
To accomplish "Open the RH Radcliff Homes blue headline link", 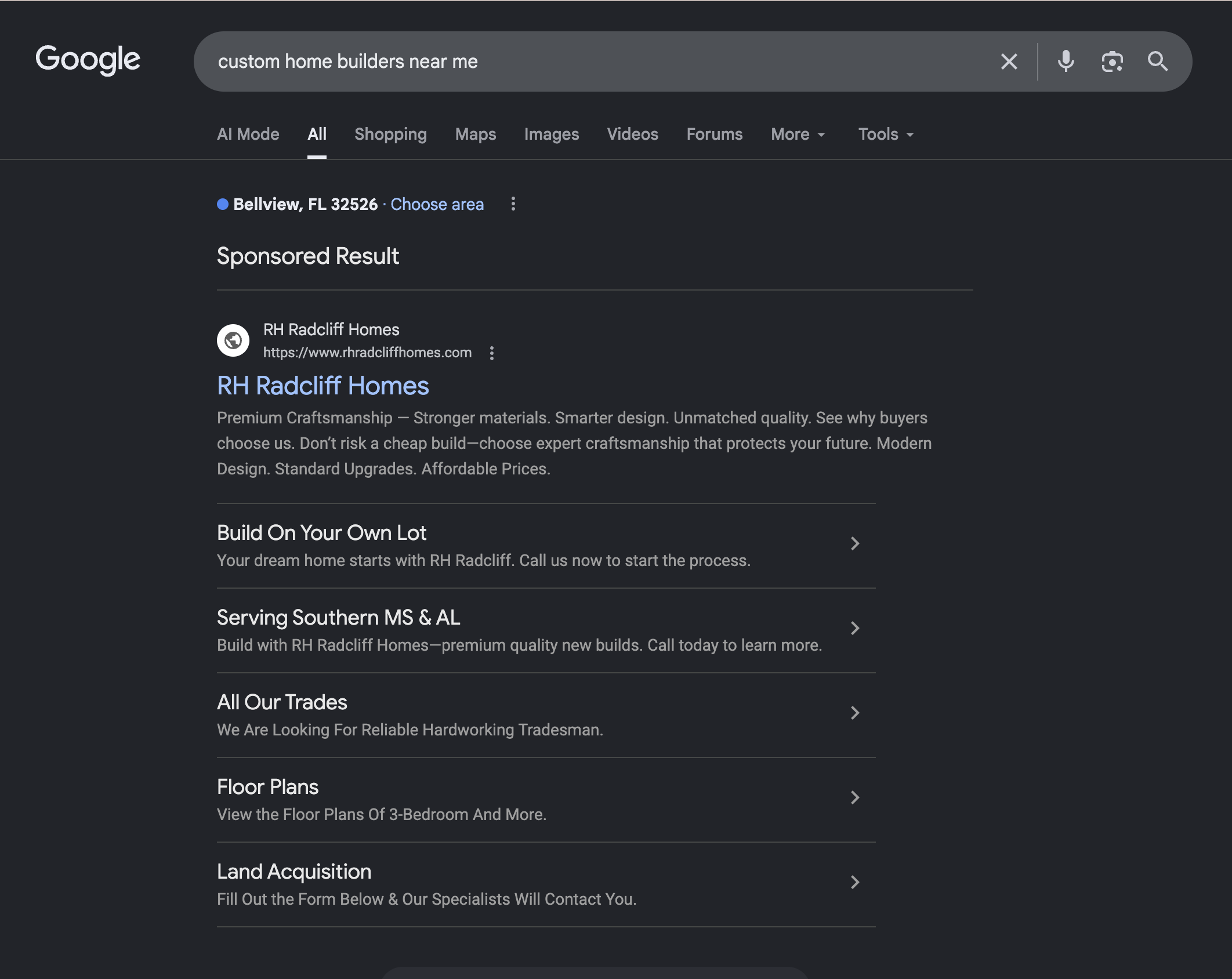I will pyautogui.click(x=323, y=386).
